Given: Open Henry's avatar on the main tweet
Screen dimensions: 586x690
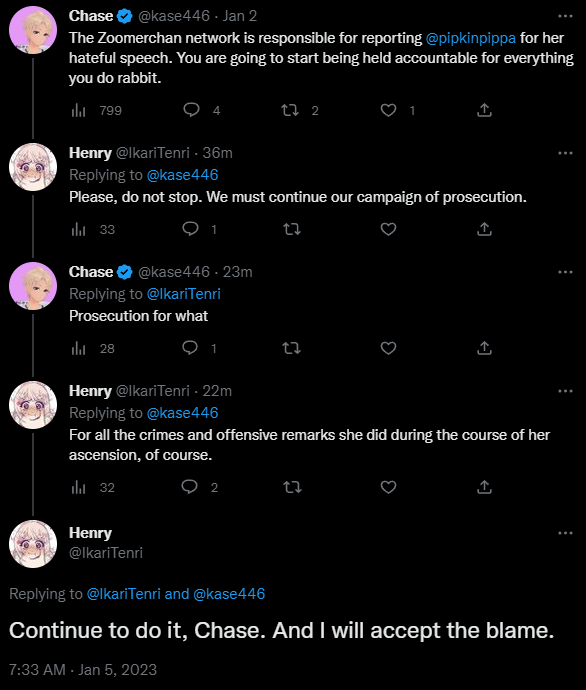Looking at the screenshot, I should click(x=33, y=544).
